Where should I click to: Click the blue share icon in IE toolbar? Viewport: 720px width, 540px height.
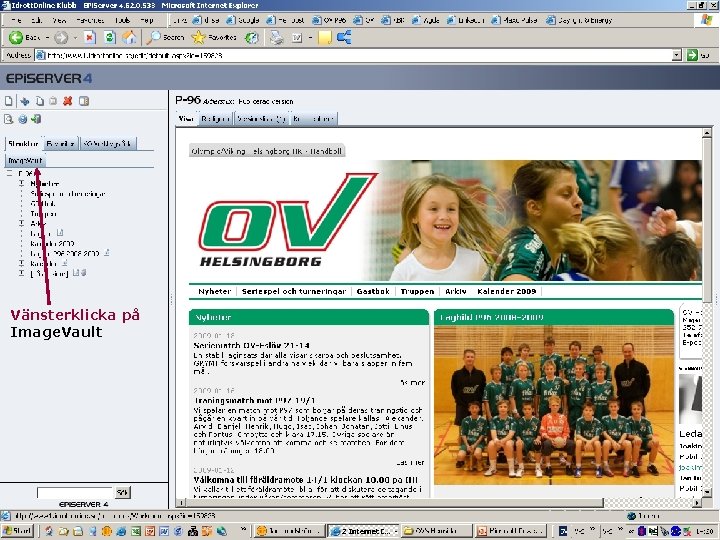344,37
